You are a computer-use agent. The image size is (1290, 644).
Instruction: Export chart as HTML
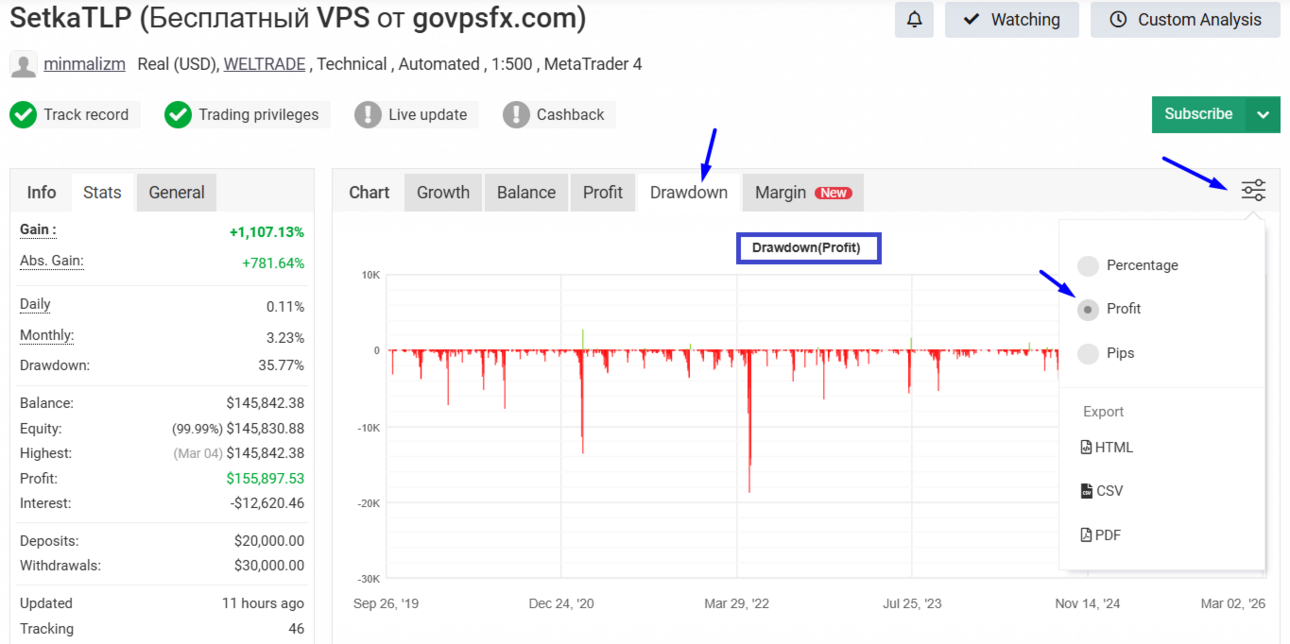[x=1107, y=448]
